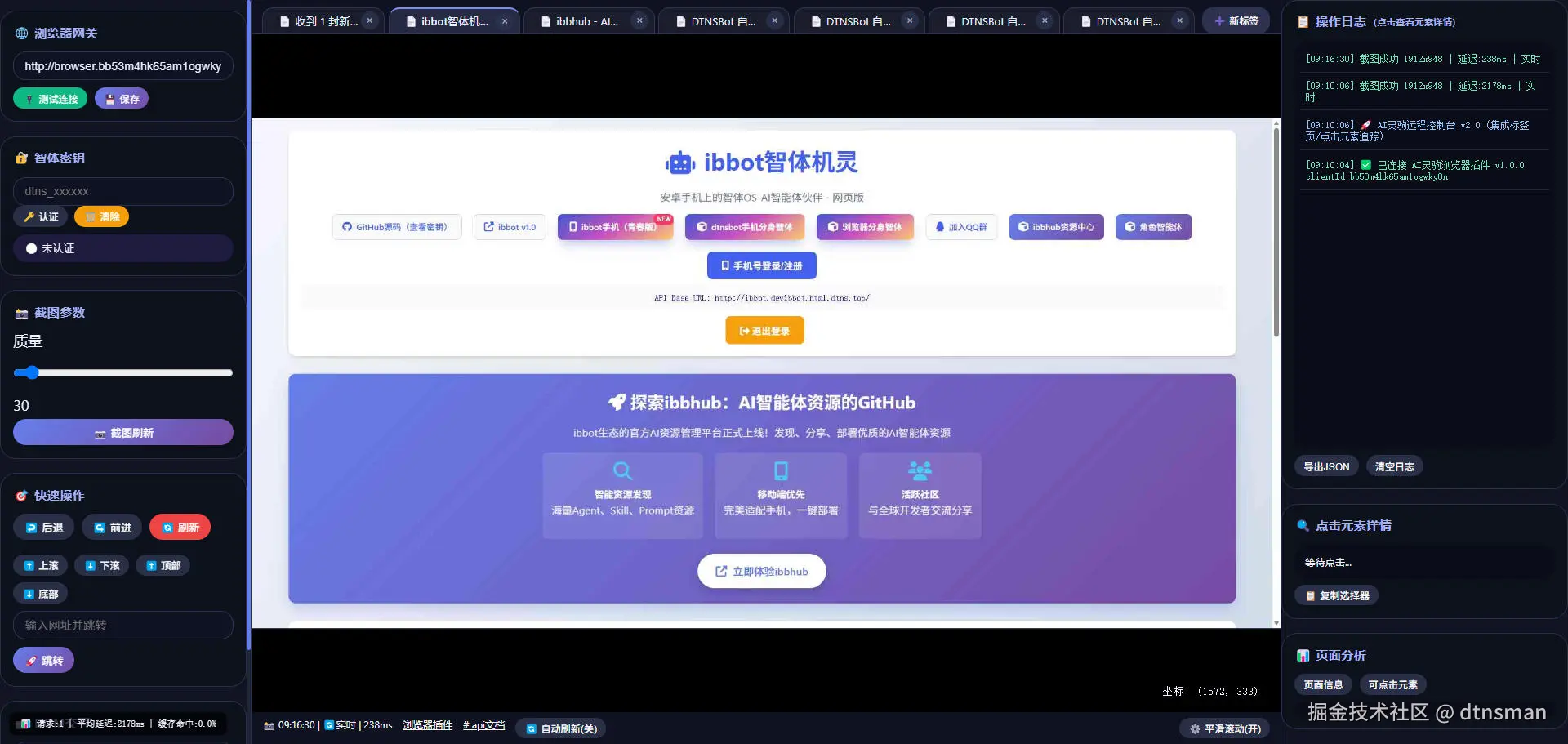The image size is (1568, 744).
Task: Click the 未认证 status indicator
Action: [x=122, y=248]
